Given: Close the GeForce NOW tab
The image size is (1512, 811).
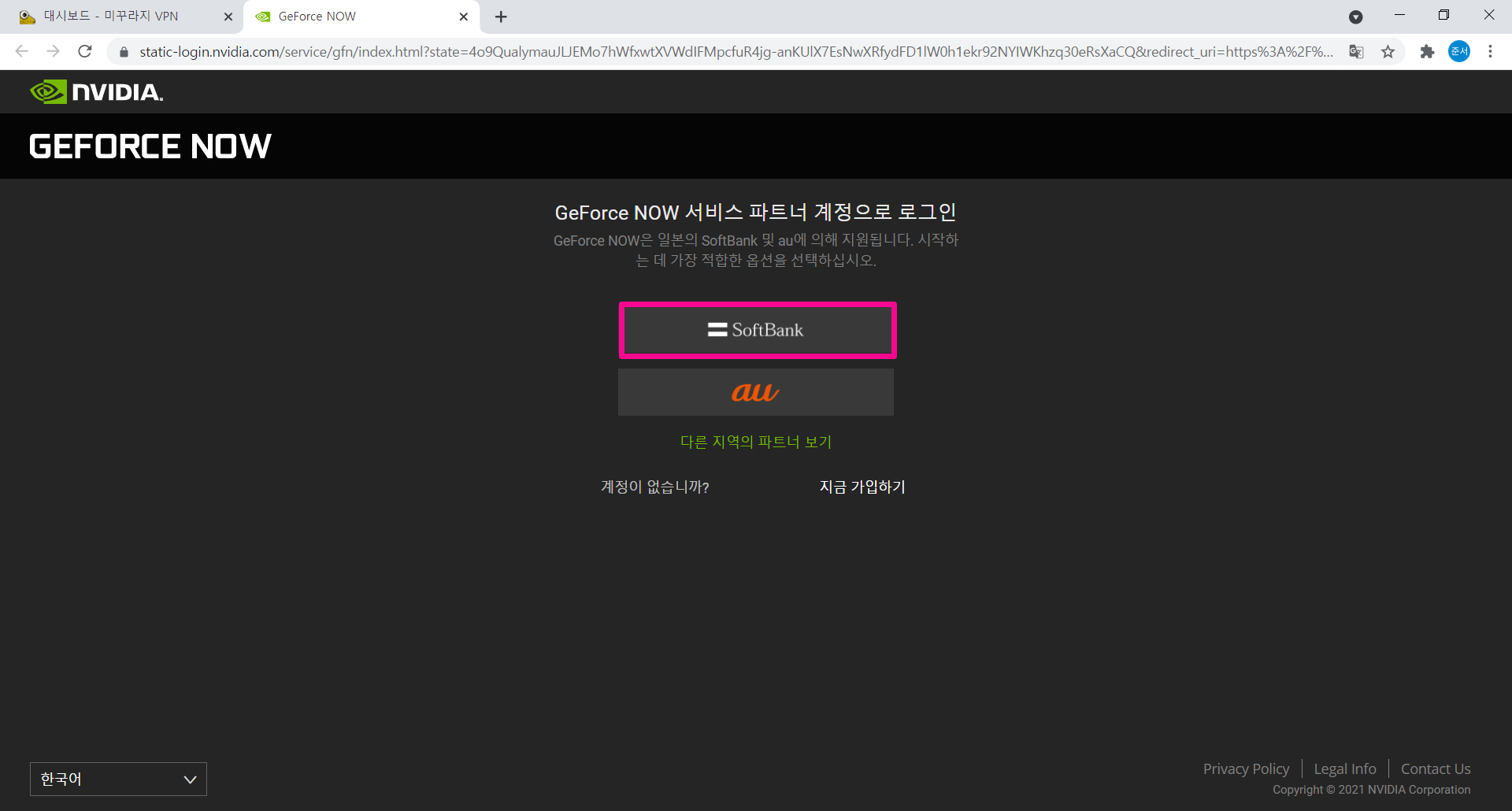Looking at the screenshot, I should click(464, 17).
